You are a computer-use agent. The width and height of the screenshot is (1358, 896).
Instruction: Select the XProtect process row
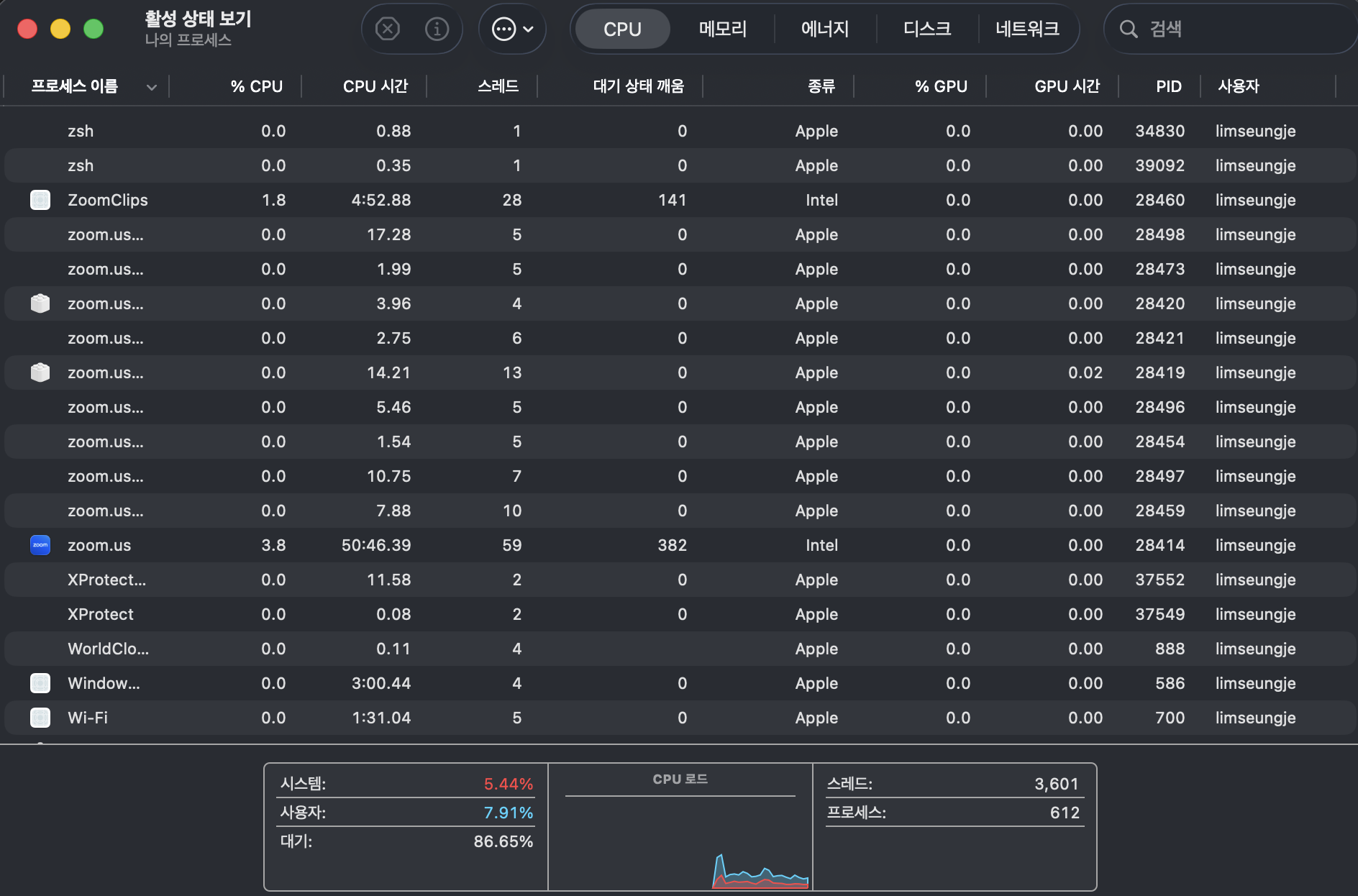[x=101, y=614]
